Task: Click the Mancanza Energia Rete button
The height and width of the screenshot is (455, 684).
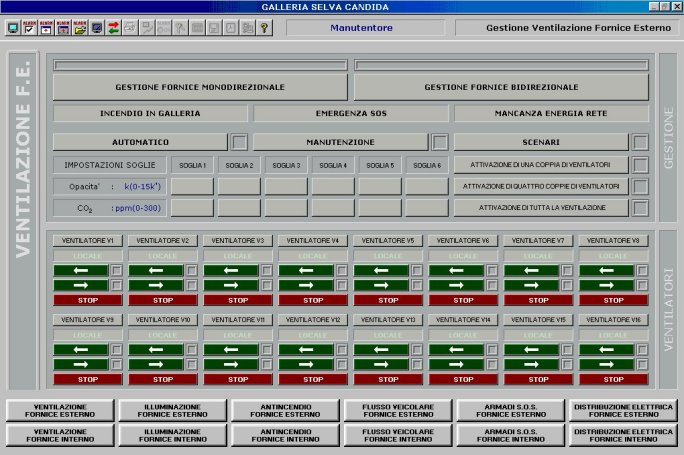Action: pyautogui.click(x=551, y=113)
